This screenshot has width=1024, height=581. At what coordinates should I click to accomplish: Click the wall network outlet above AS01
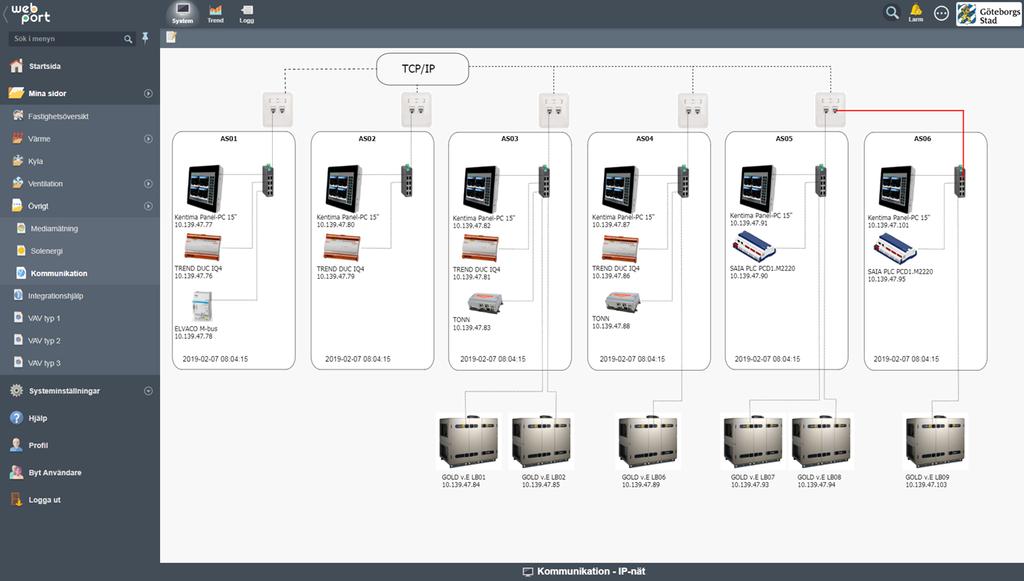(278, 109)
